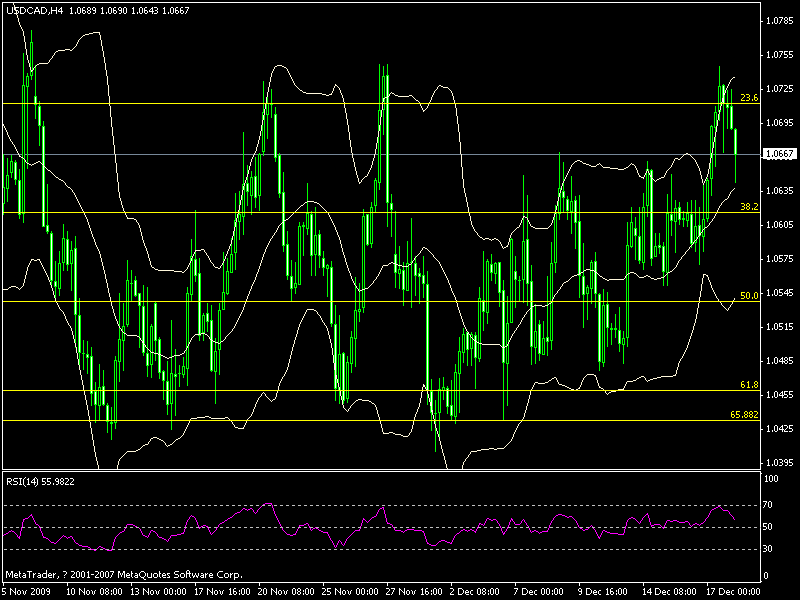This screenshot has height=600, width=800.
Task: Select the 61.8 Fibonacci level label
Action: tap(749, 385)
